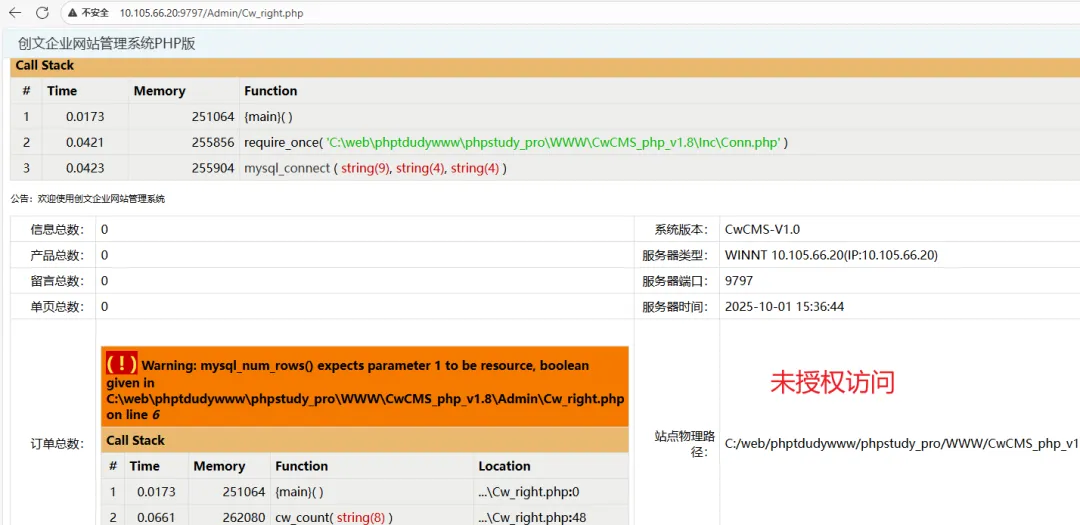Image resolution: width=1080 pixels, height=525 pixels.
Task: Select the Memory header in top call stack
Action: coord(160,91)
